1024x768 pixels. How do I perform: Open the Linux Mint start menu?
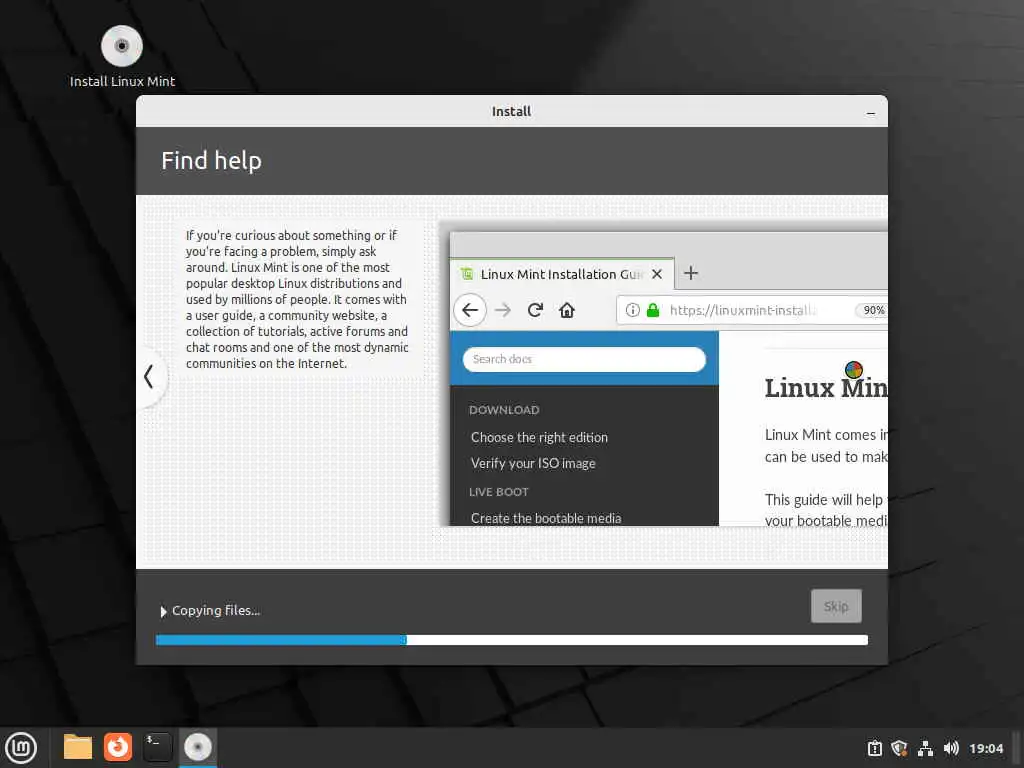coord(22,748)
